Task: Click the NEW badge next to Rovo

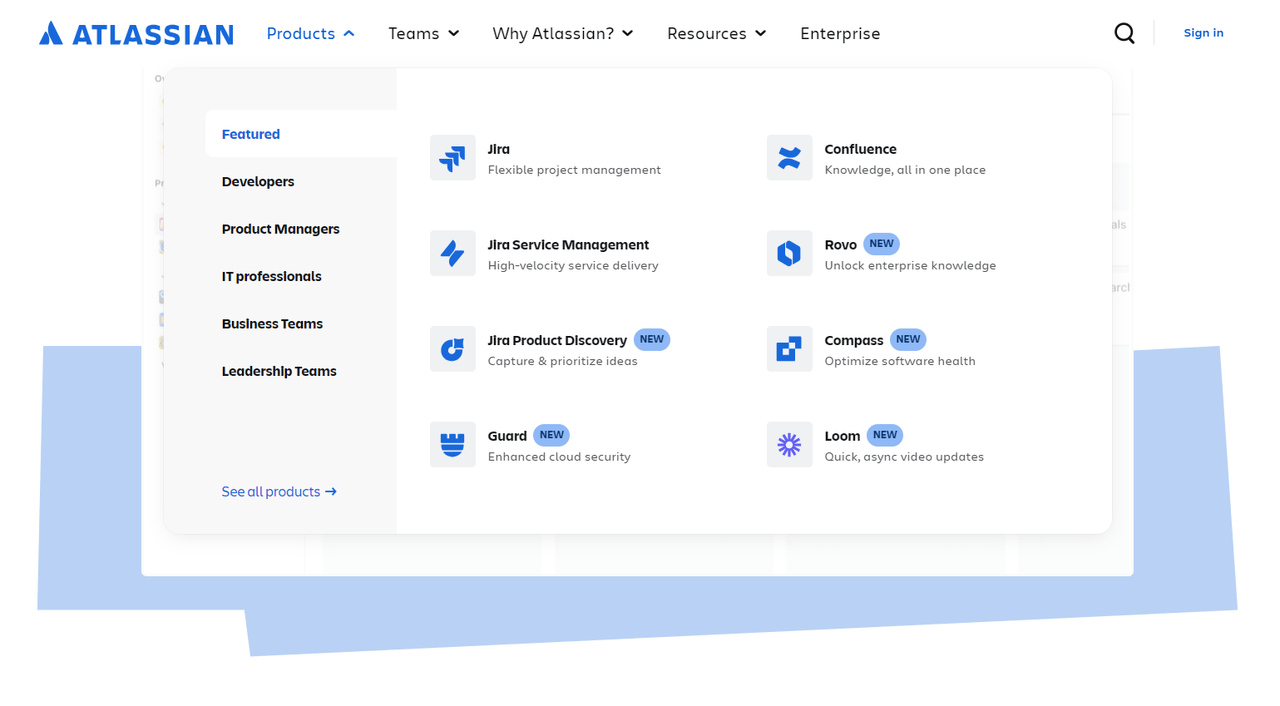Action: pyautogui.click(x=881, y=243)
